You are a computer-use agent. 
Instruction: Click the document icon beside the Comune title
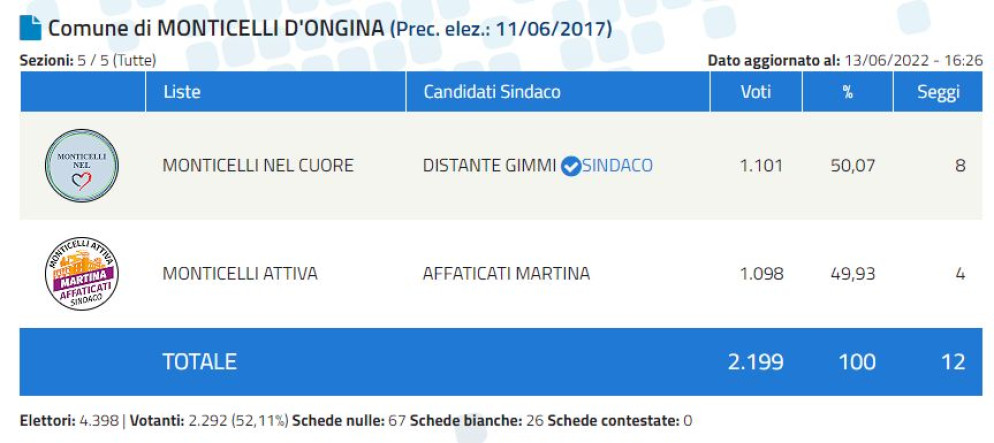[31, 28]
